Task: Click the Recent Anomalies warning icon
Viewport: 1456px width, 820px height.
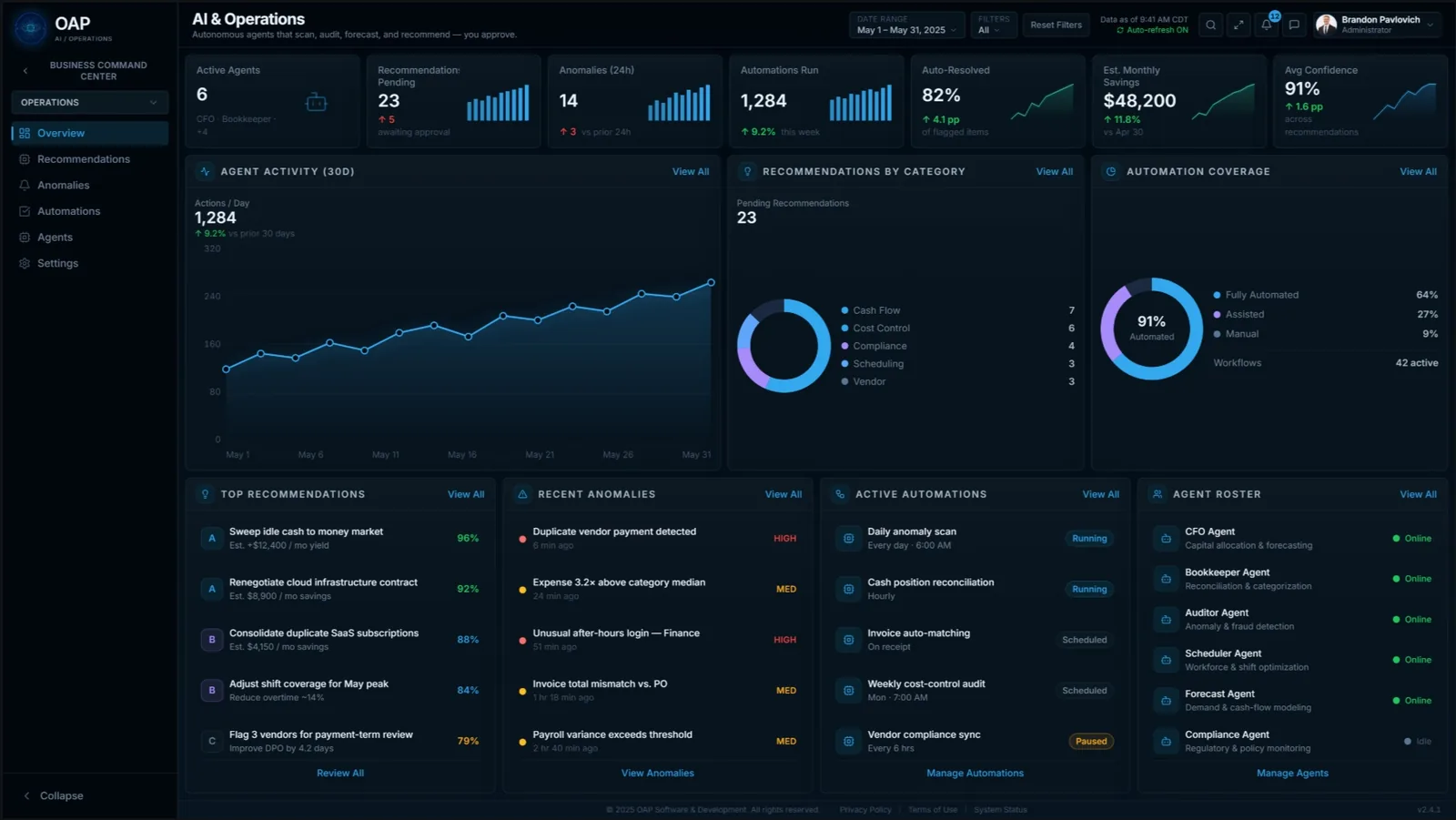Action: tap(522, 494)
